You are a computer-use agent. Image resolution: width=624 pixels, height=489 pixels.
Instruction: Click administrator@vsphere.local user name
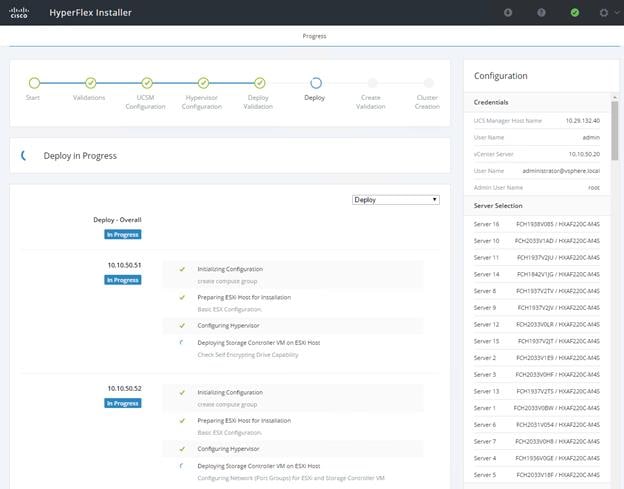click(x=561, y=171)
